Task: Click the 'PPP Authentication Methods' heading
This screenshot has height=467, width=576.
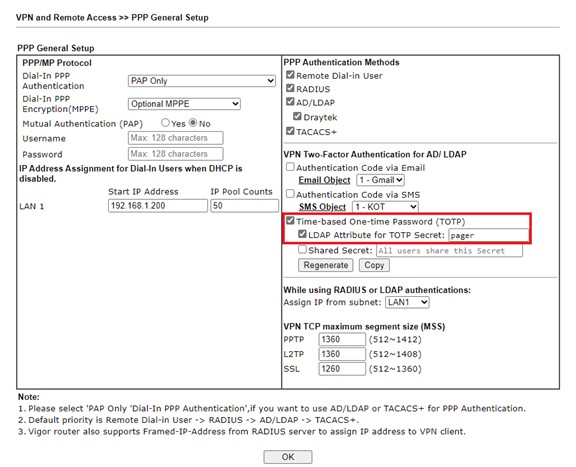Action: 341,62
